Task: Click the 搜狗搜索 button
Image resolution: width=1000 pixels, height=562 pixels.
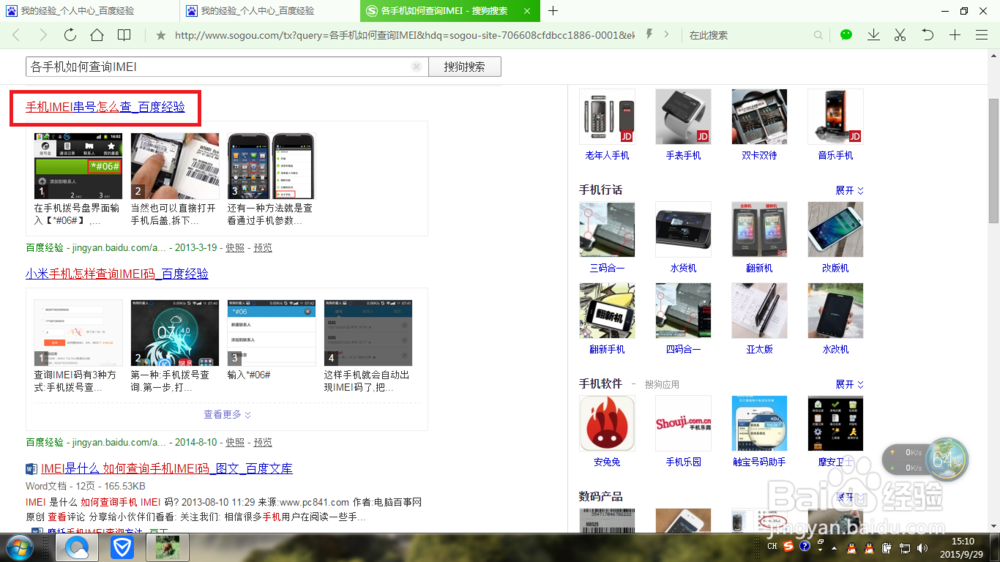Action: [465, 66]
